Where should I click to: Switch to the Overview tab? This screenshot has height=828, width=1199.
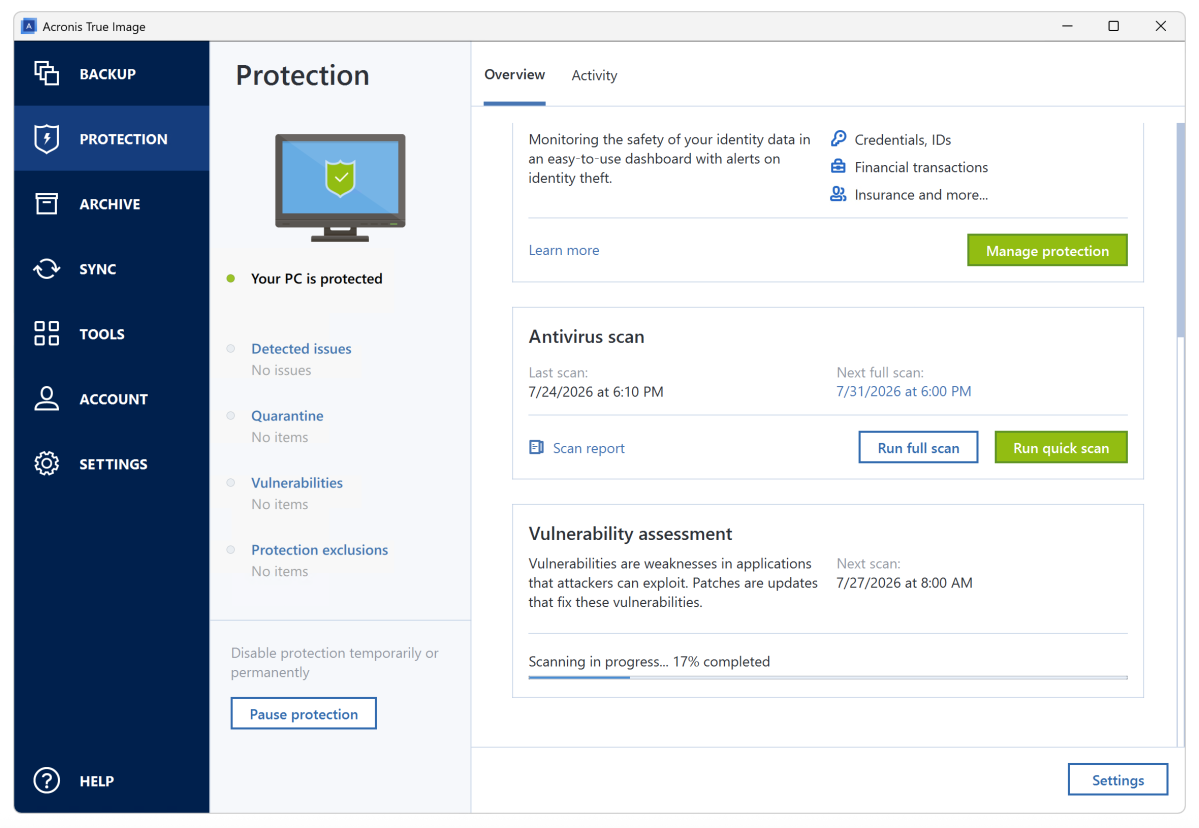point(515,74)
